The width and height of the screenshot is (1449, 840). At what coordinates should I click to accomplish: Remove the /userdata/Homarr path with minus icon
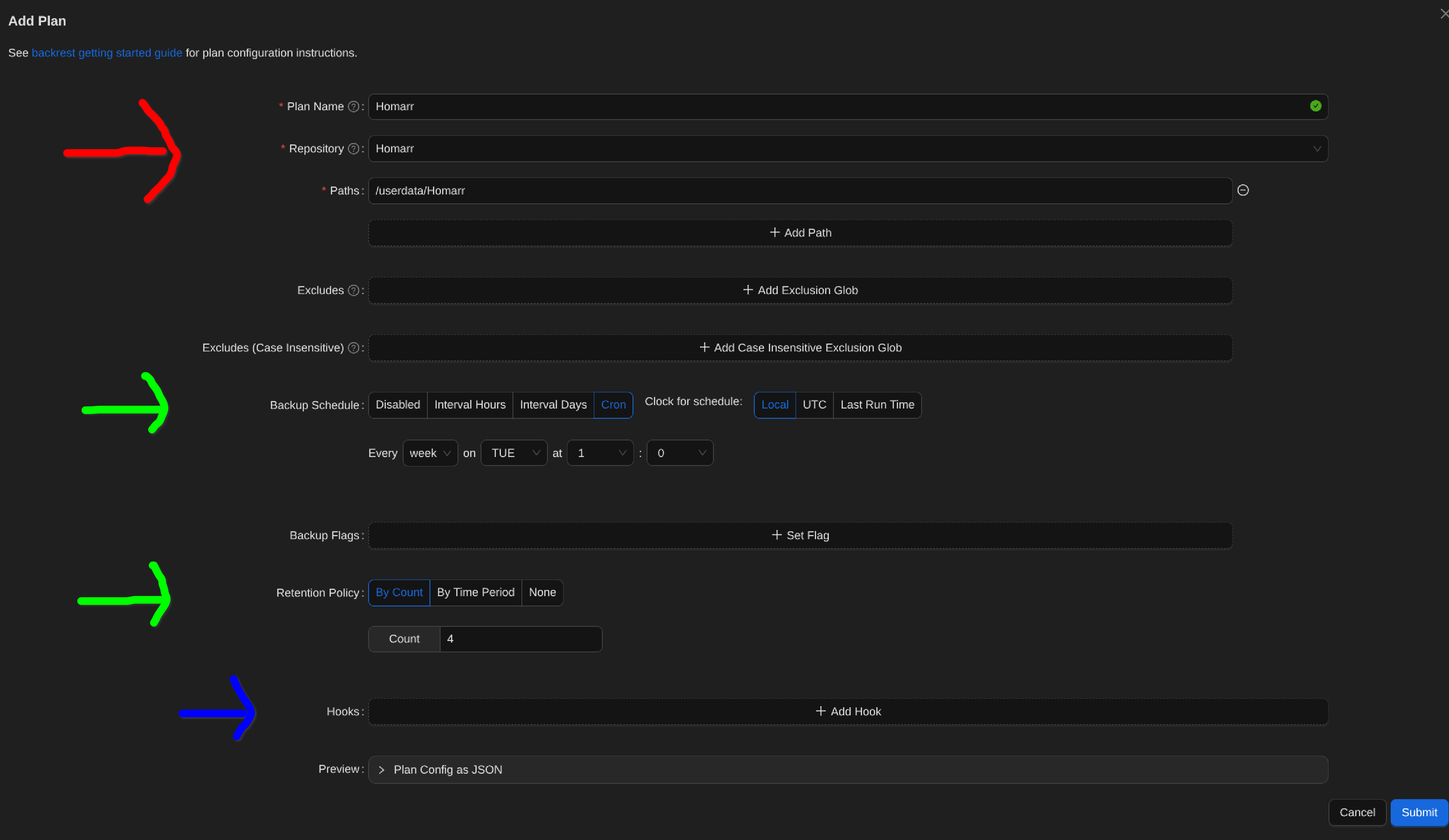1243,190
